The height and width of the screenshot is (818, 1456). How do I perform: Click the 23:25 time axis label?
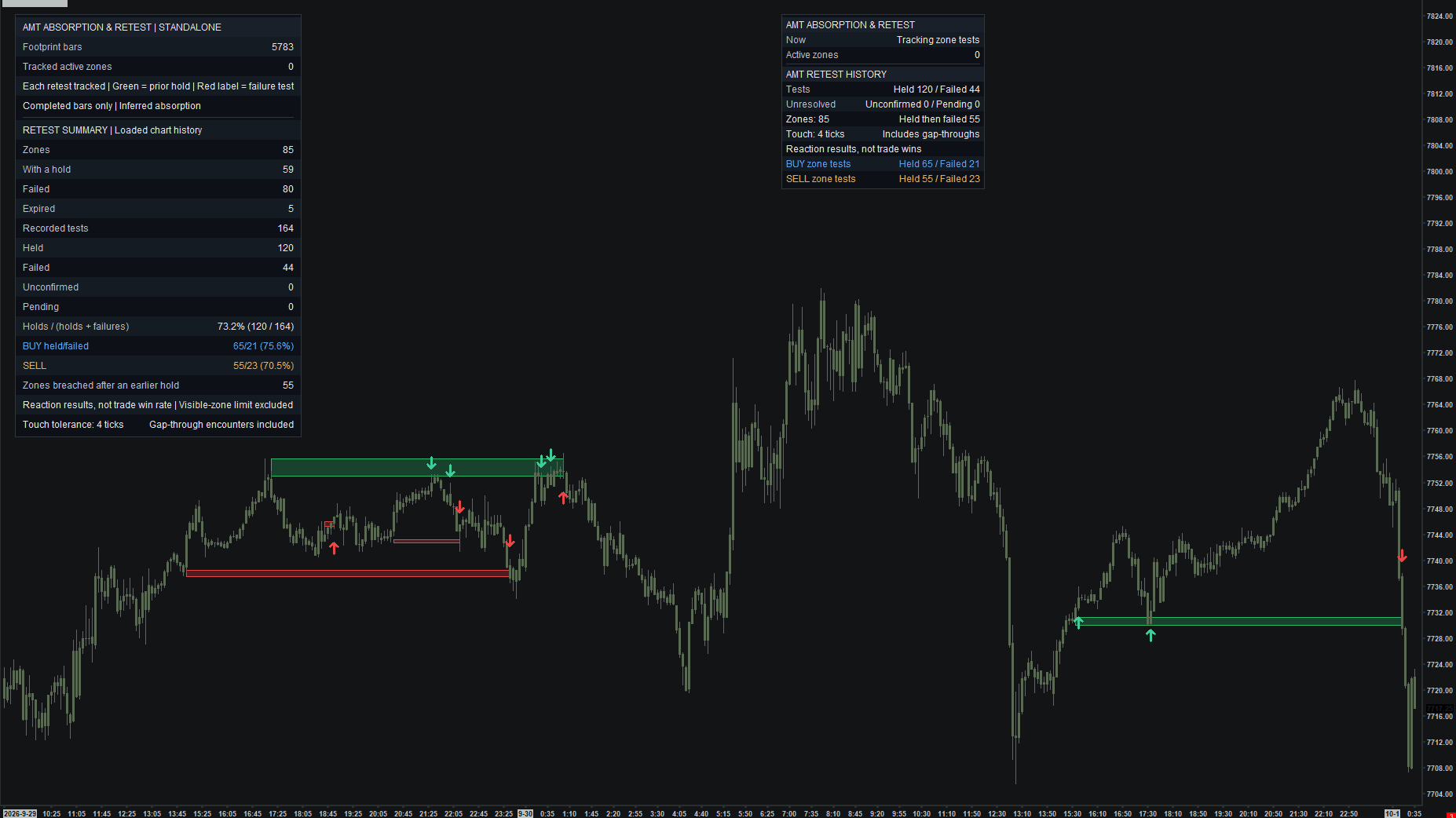(x=503, y=813)
